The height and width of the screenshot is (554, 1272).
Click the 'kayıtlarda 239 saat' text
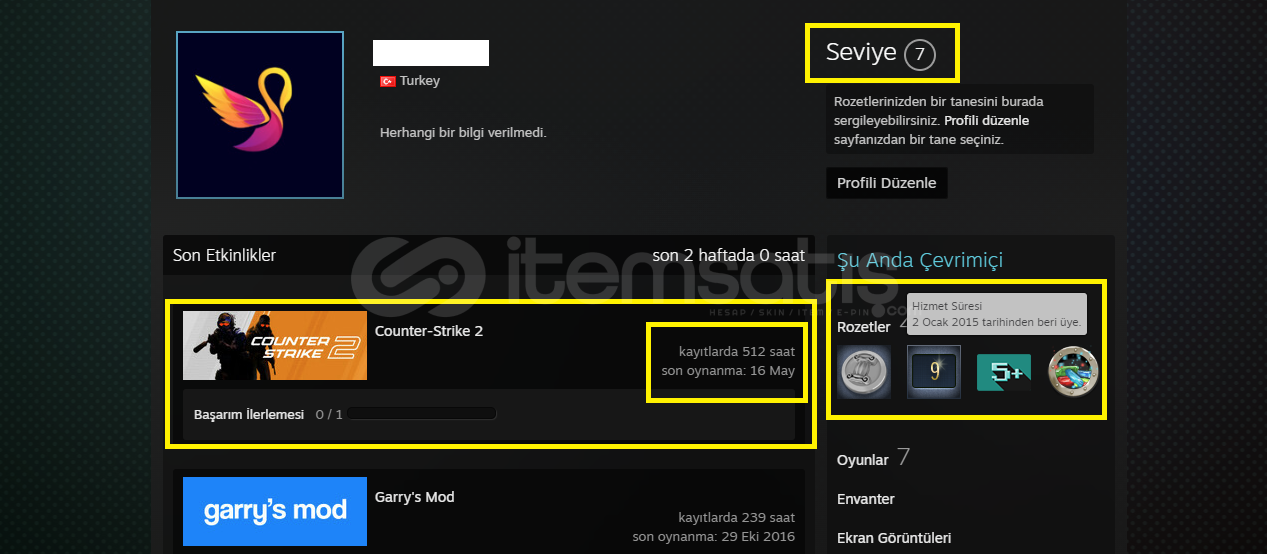click(x=736, y=517)
